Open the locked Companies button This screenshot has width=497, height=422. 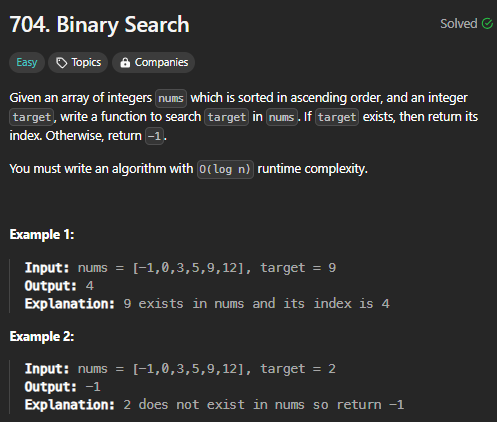point(153,62)
